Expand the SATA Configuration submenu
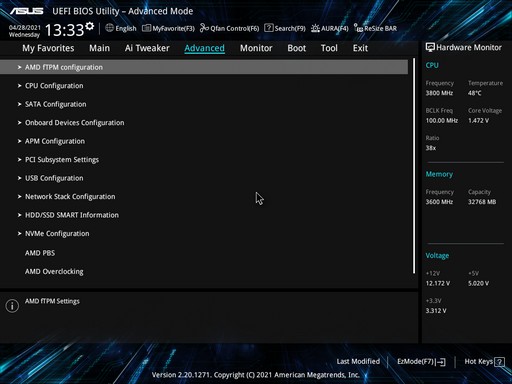The image size is (512, 384). (x=204, y=104)
